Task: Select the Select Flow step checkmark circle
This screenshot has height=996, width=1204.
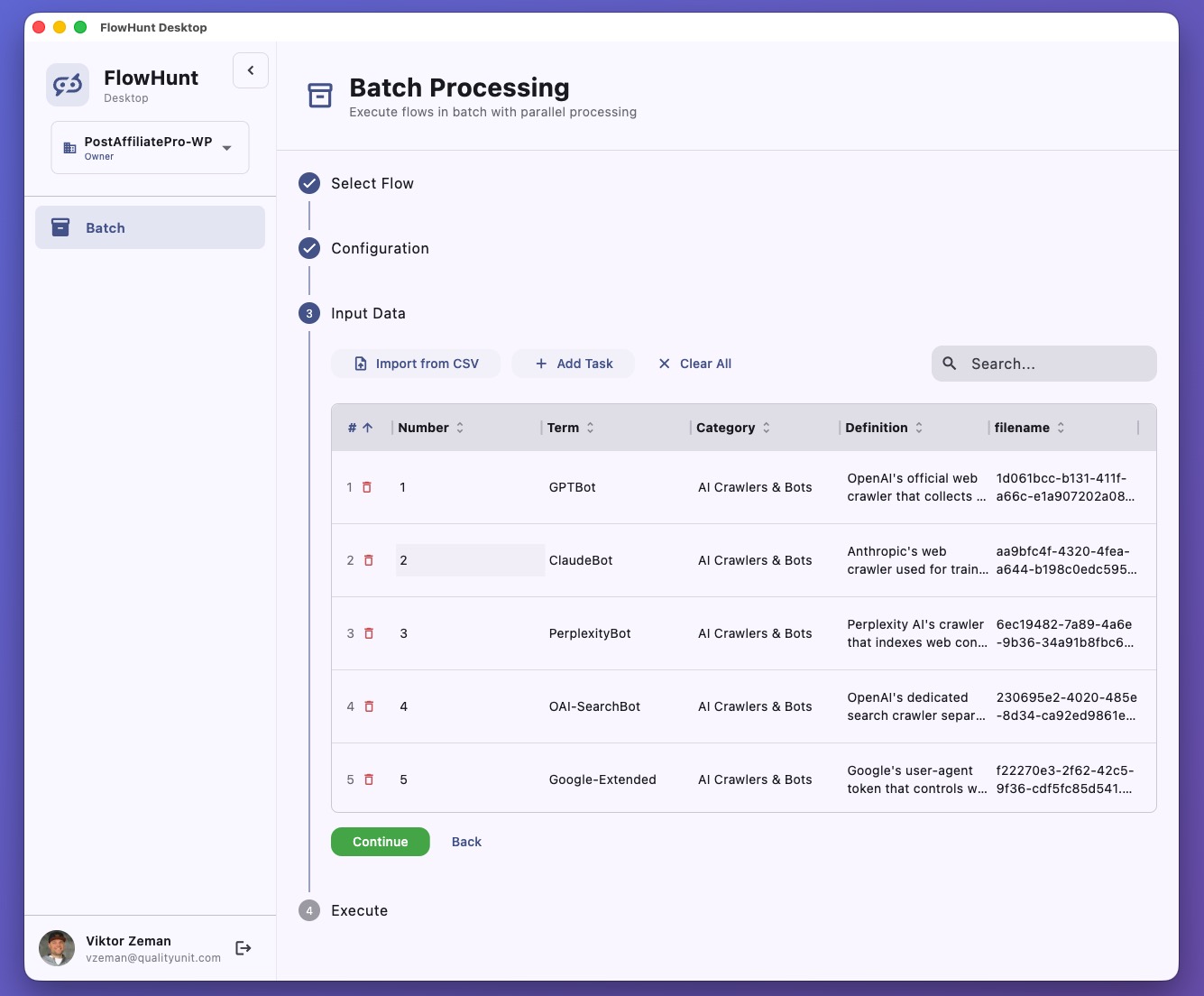Action: pyautogui.click(x=308, y=182)
